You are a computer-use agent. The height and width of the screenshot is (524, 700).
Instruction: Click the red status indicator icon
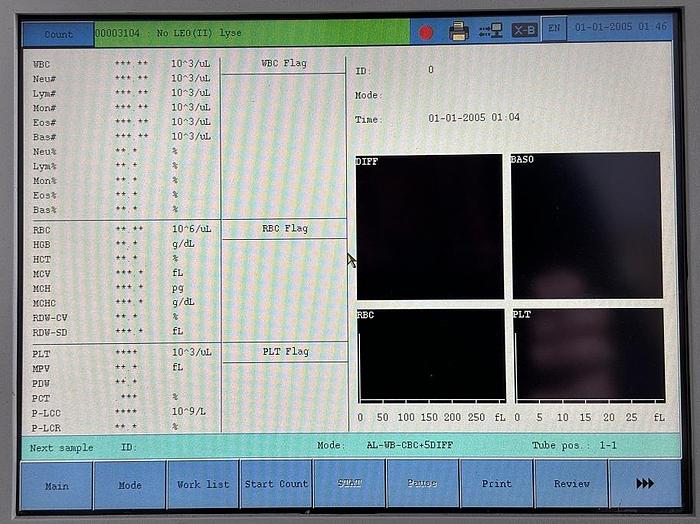tap(426, 32)
